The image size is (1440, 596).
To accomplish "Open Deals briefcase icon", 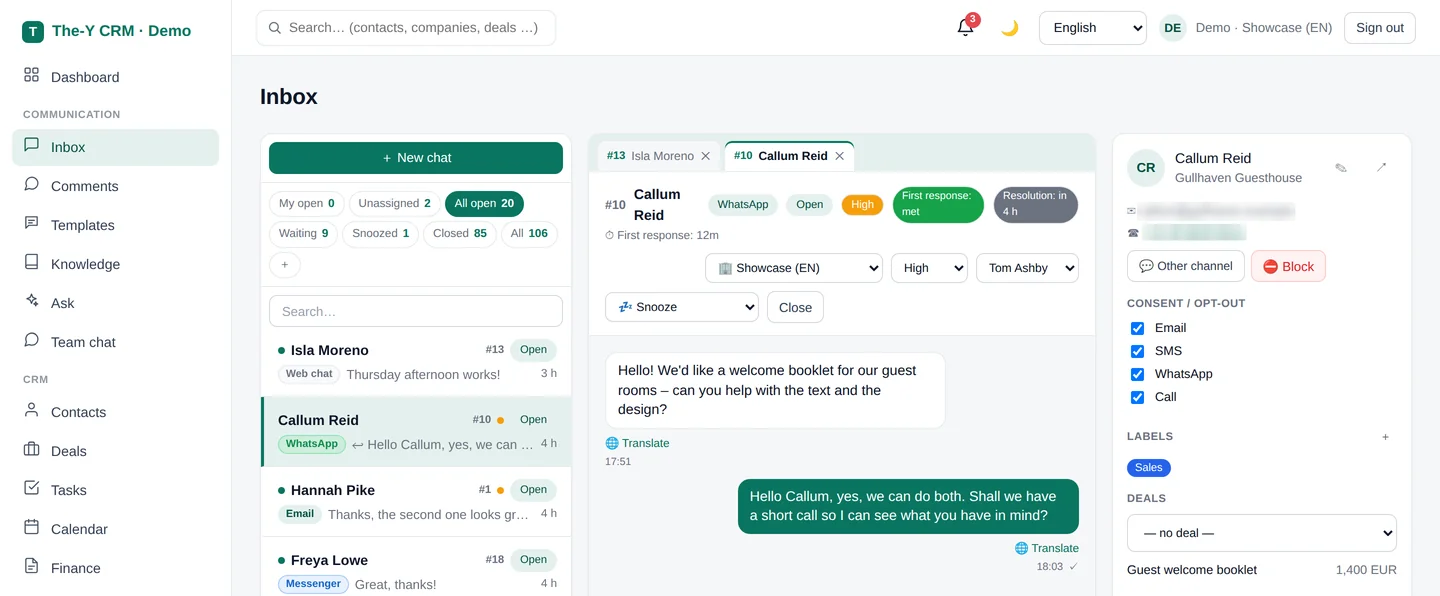I will click(31, 449).
